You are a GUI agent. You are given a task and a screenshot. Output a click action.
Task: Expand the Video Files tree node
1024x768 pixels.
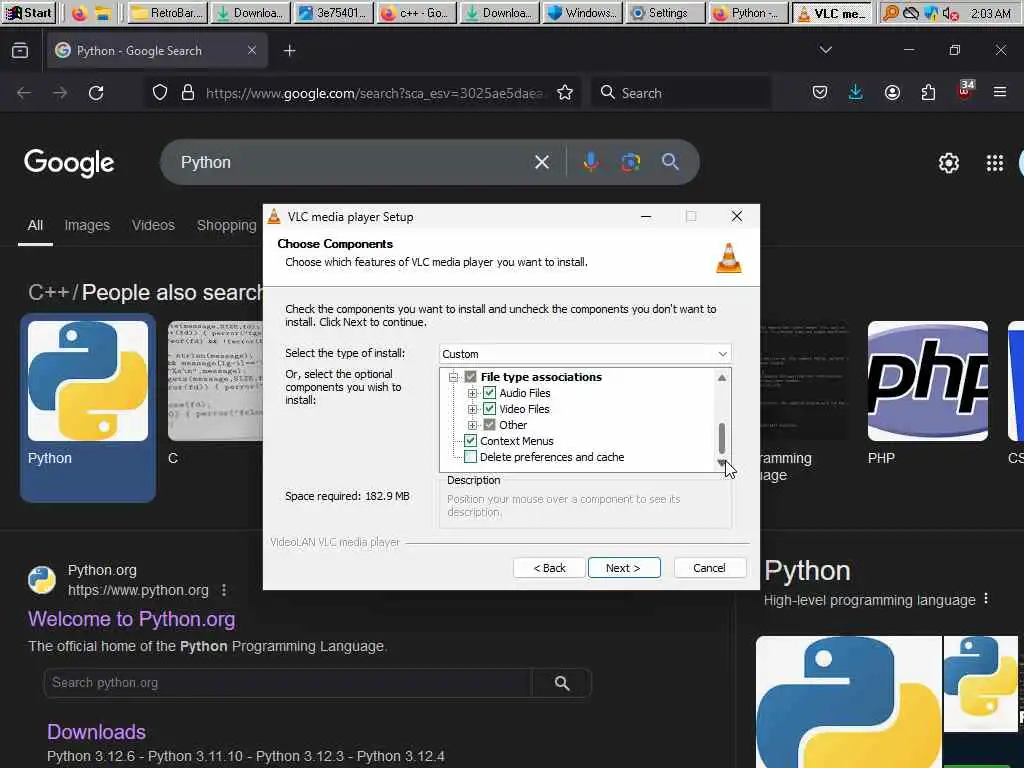pos(472,409)
